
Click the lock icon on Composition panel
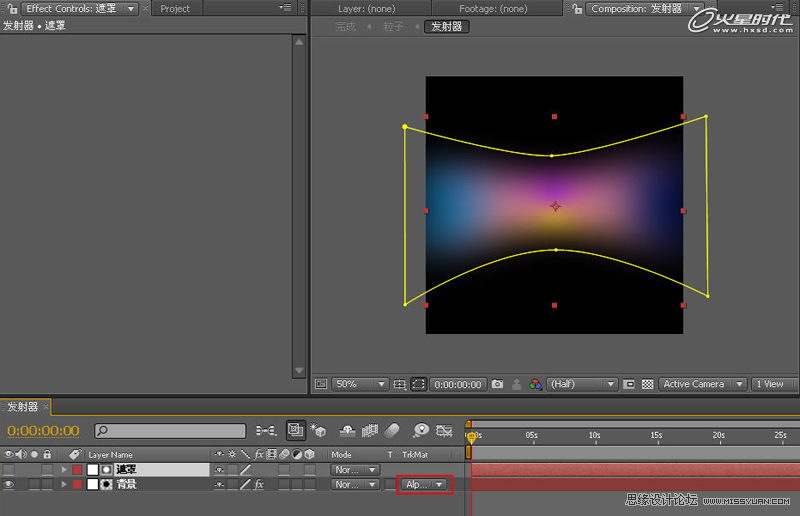[577, 8]
